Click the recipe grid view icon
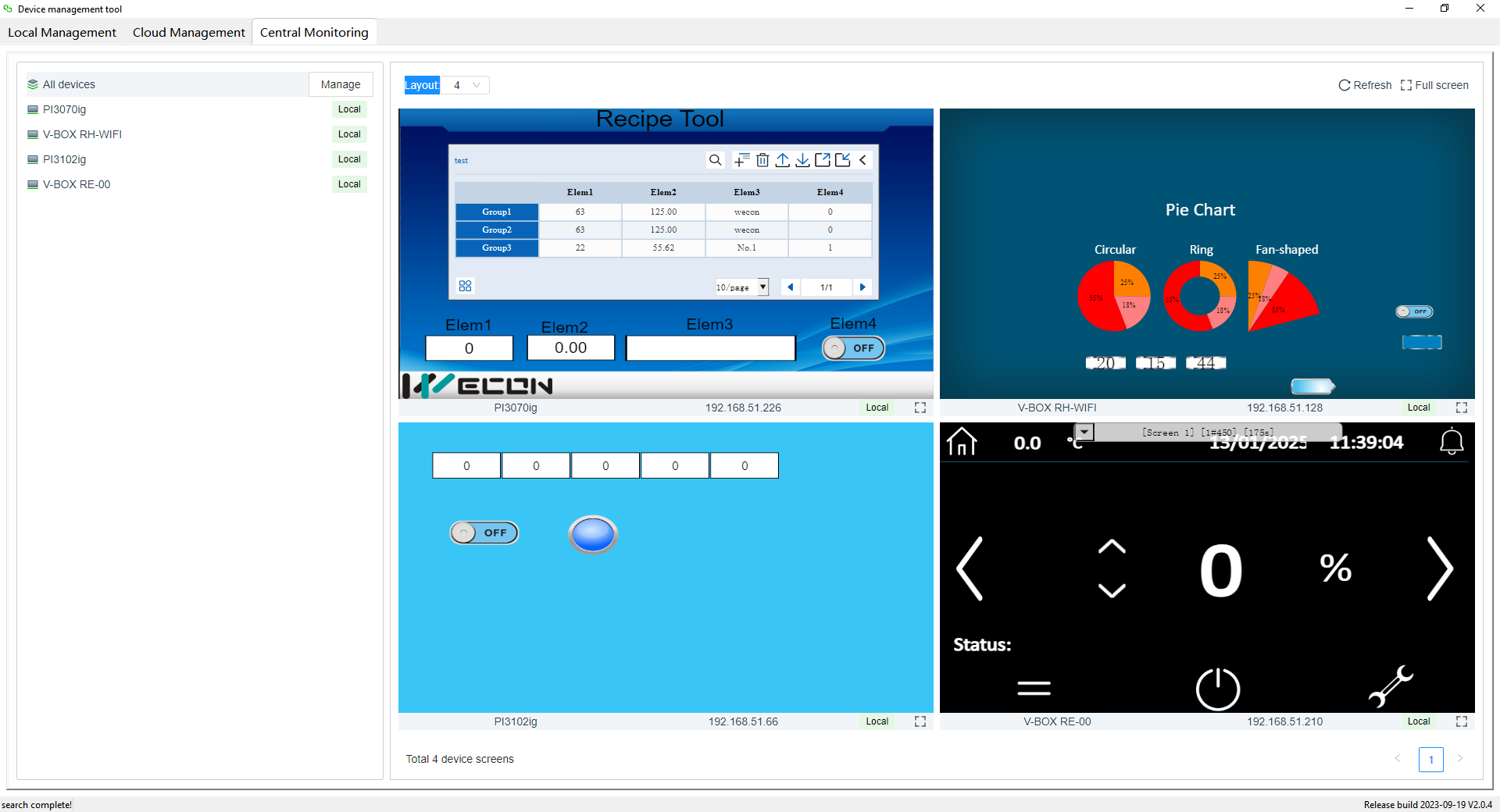The image size is (1500, 812). tap(466, 287)
